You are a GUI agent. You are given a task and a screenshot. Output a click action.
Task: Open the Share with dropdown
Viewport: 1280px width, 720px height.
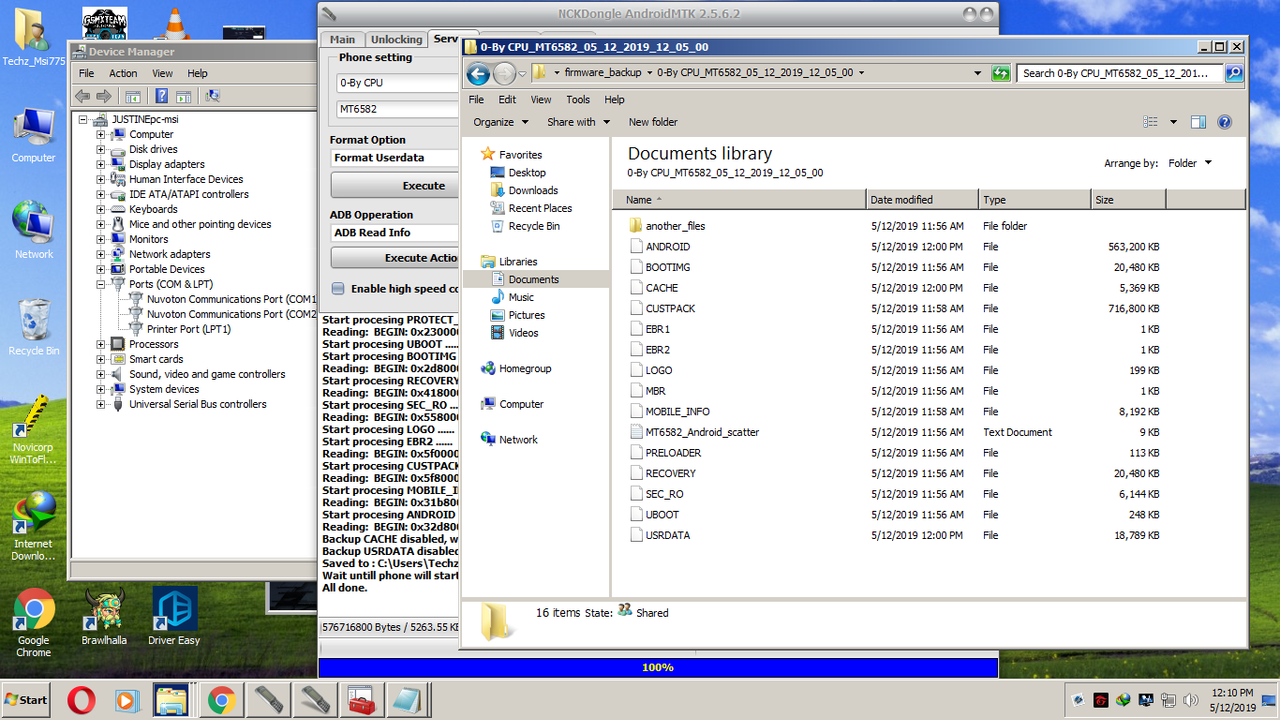pos(579,122)
